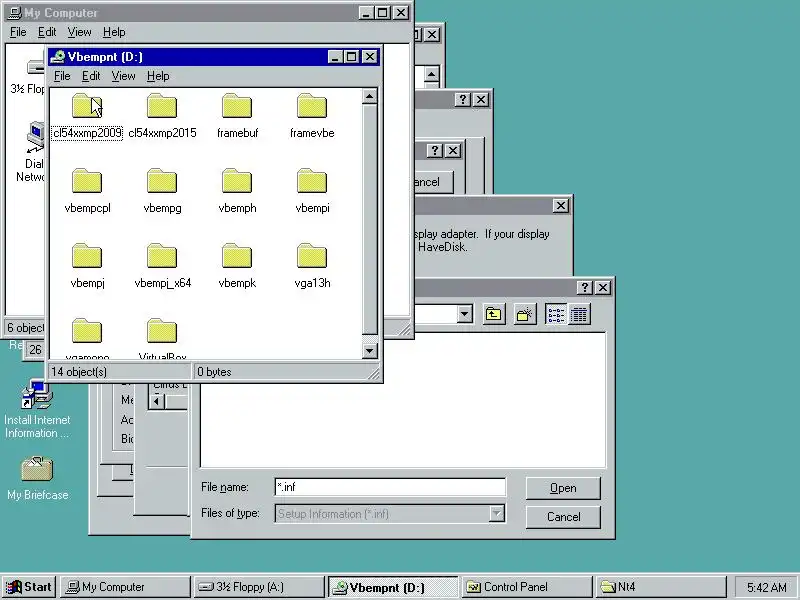800x600 pixels.
Task: Expand Files of type dropdown
Action: [496, 513]
